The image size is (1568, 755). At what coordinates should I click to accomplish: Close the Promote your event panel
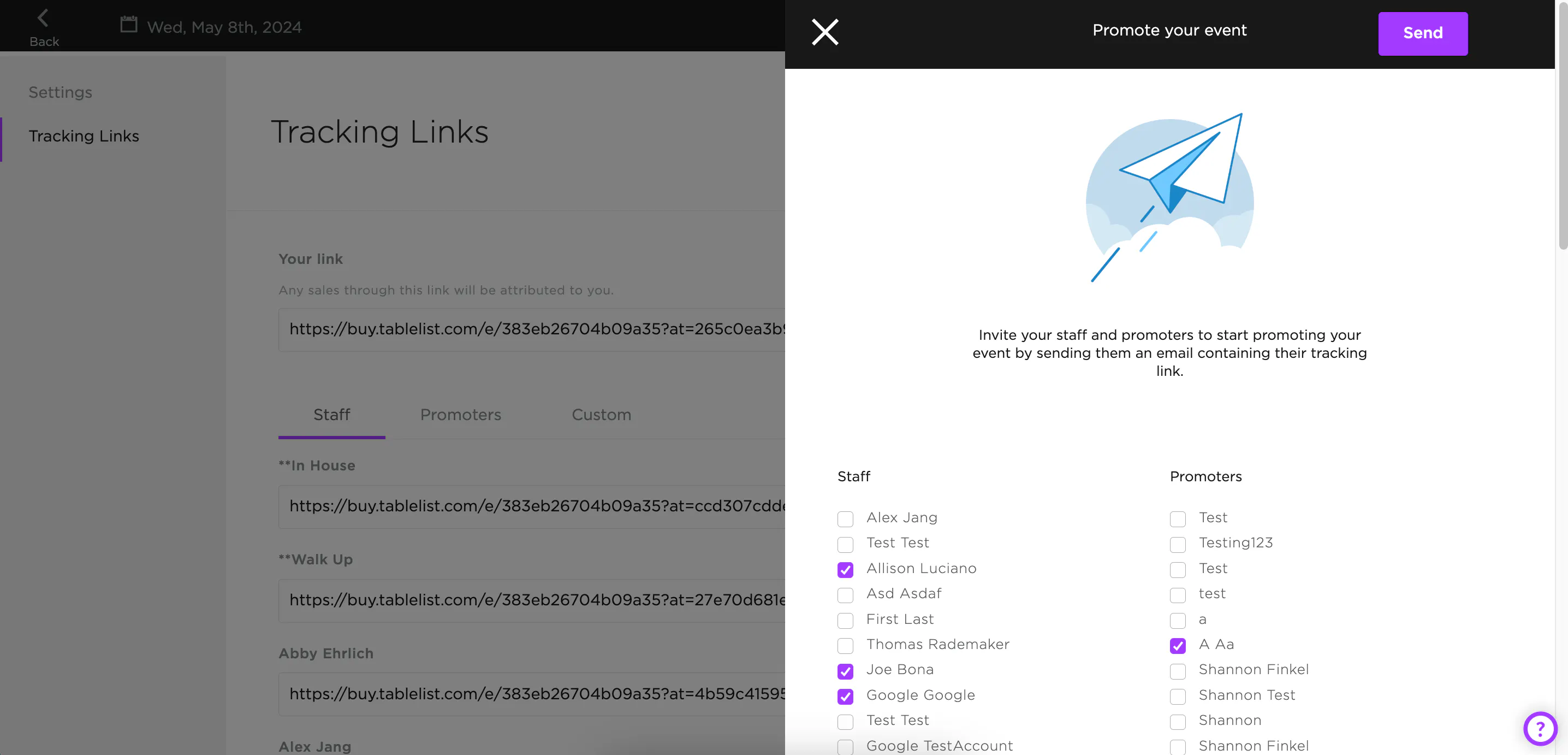coord(825,32)
